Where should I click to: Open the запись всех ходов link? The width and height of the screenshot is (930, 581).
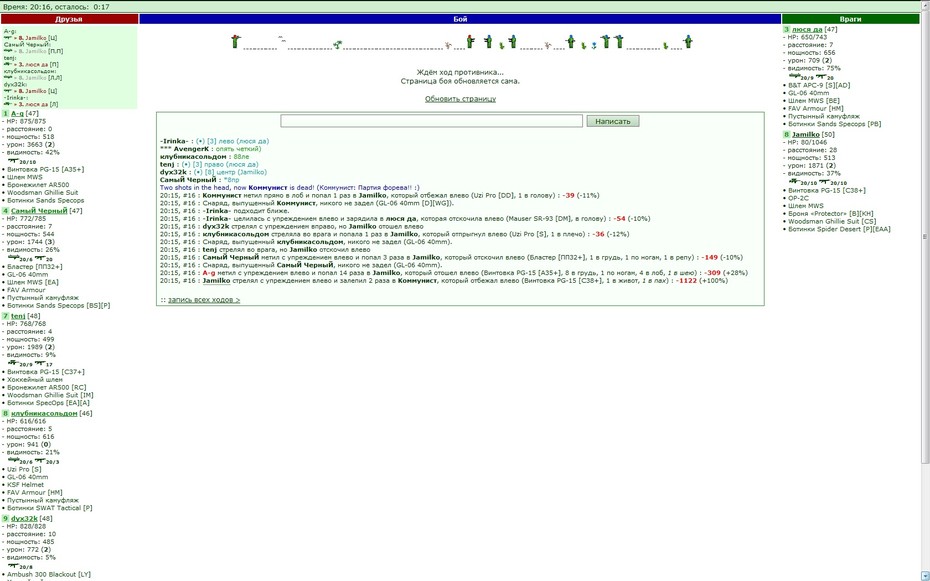point(204,300)
